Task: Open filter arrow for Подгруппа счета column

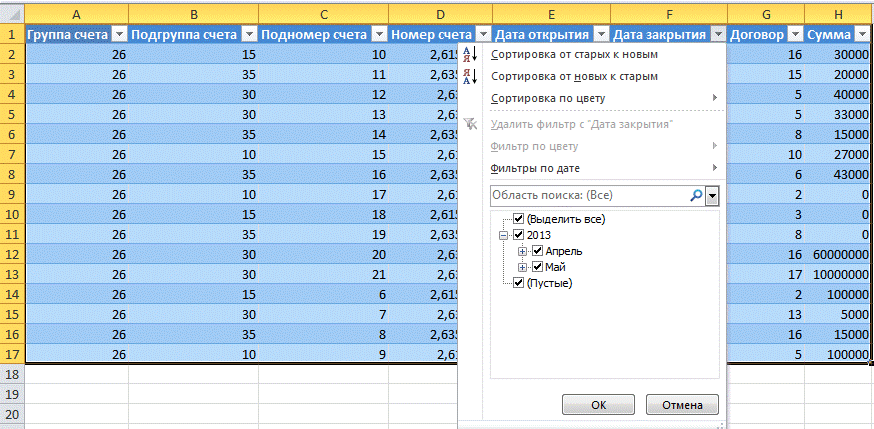Action: [x=248, y=34]
